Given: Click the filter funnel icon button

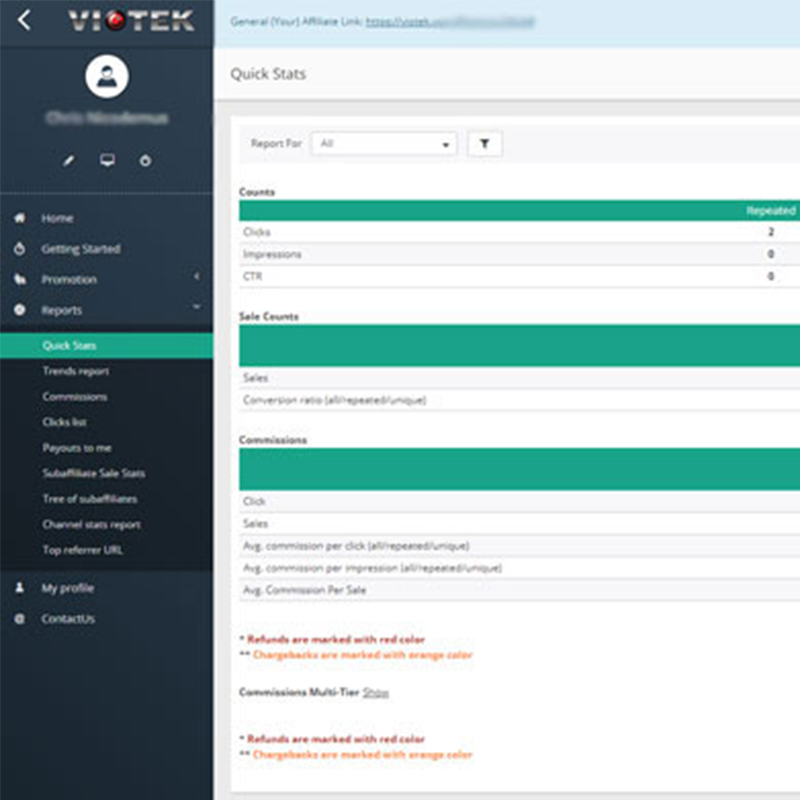Looking at the screenshot, I should tap(485, 144).
